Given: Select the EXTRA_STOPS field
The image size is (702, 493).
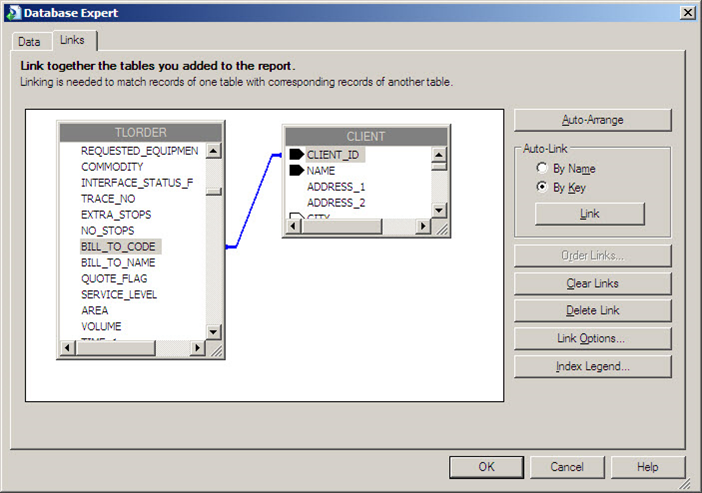Looking at the screenshot, I should pyautogui.click(x=116, y=214).
